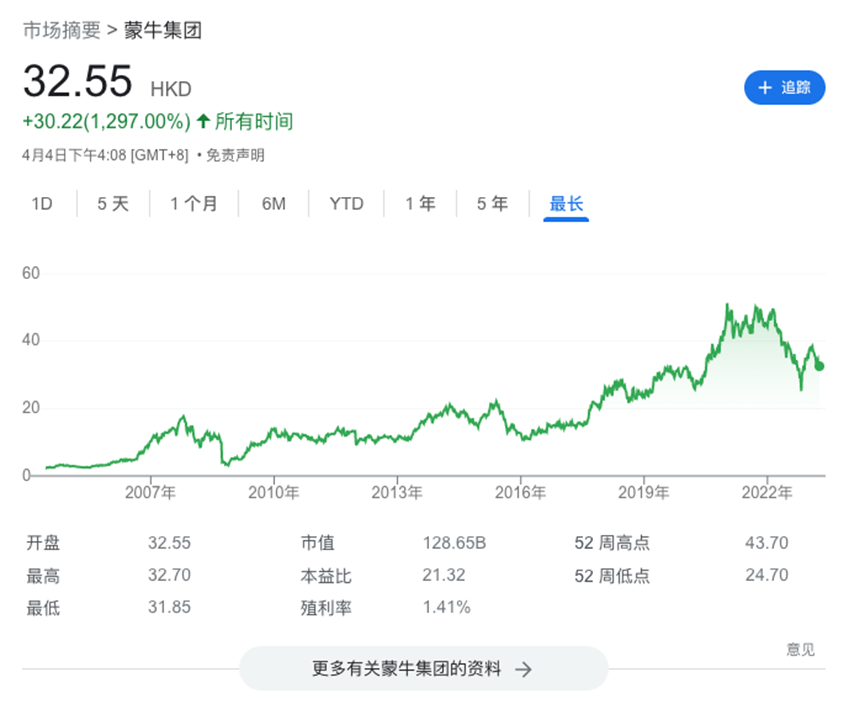Click the 免责声明 disclaimer link
Screen dimensions: 865x709
(236, 155)
